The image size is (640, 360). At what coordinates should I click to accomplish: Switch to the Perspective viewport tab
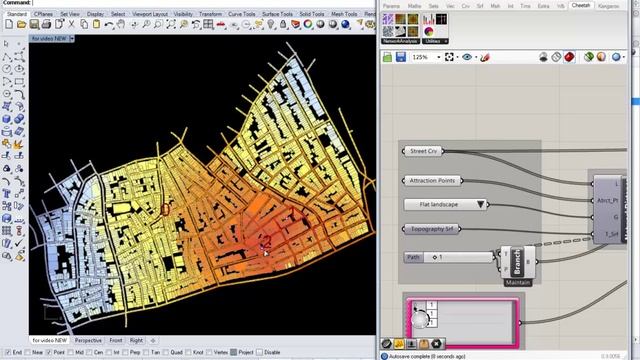88,340
